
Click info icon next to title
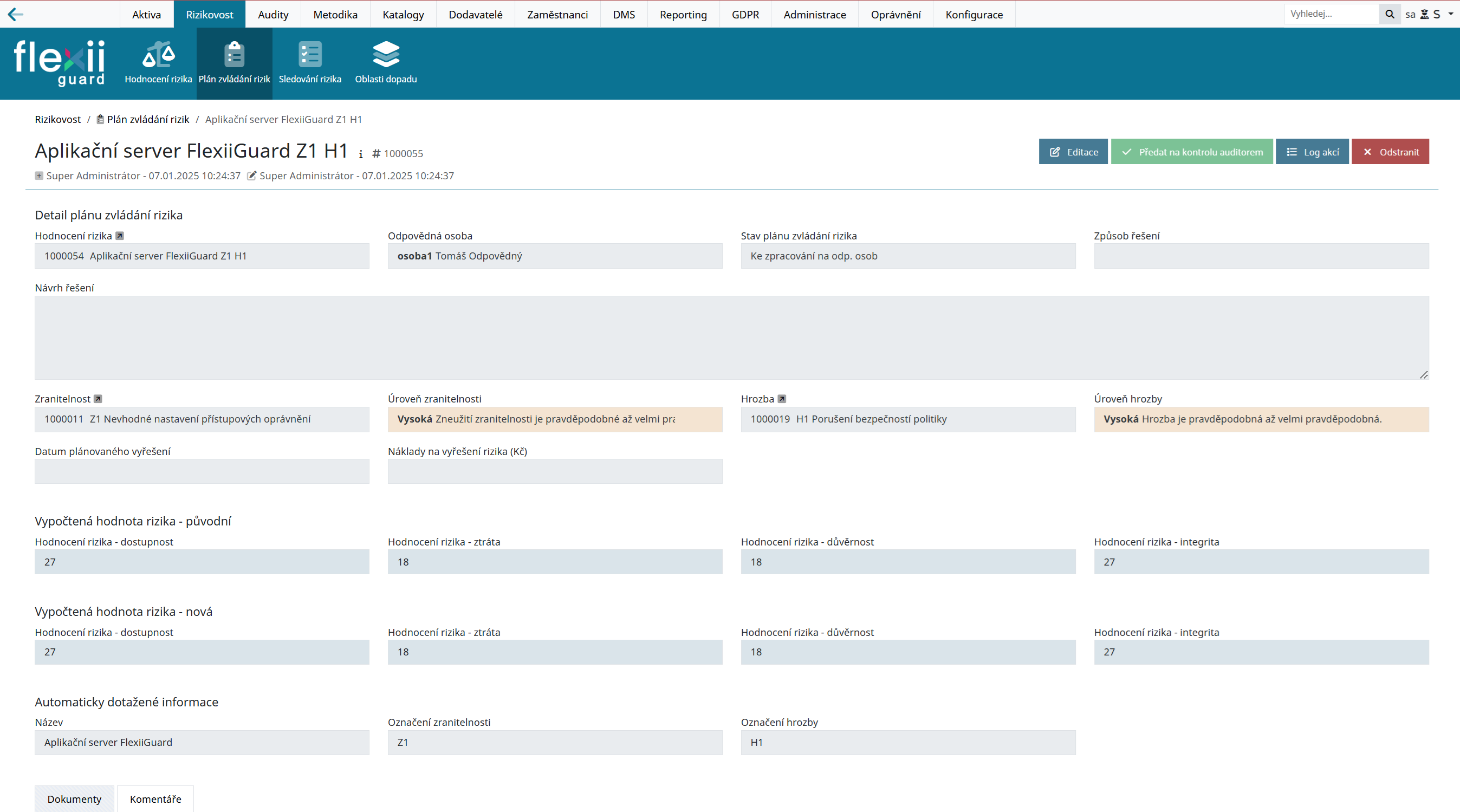(360, 153)
